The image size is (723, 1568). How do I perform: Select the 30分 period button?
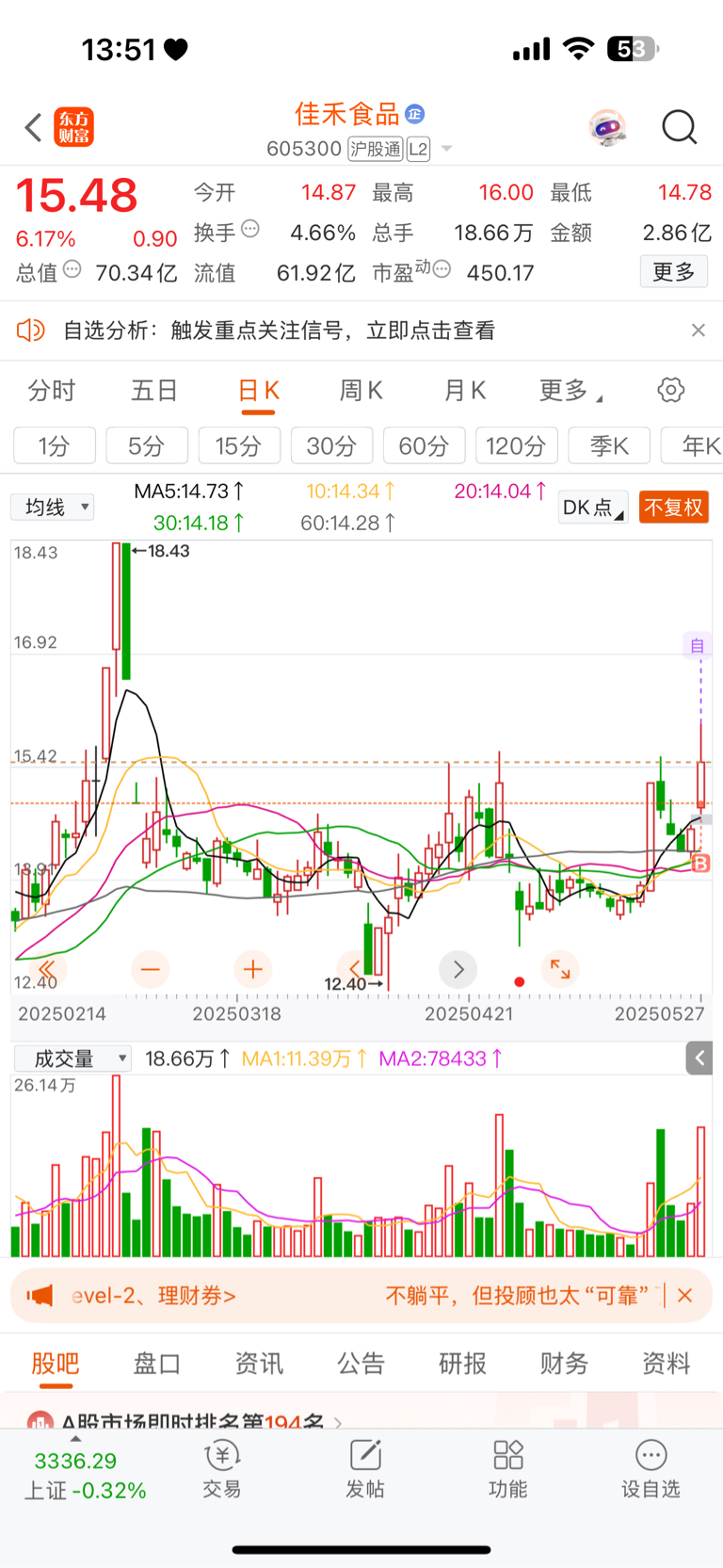(x=332, y=445)
